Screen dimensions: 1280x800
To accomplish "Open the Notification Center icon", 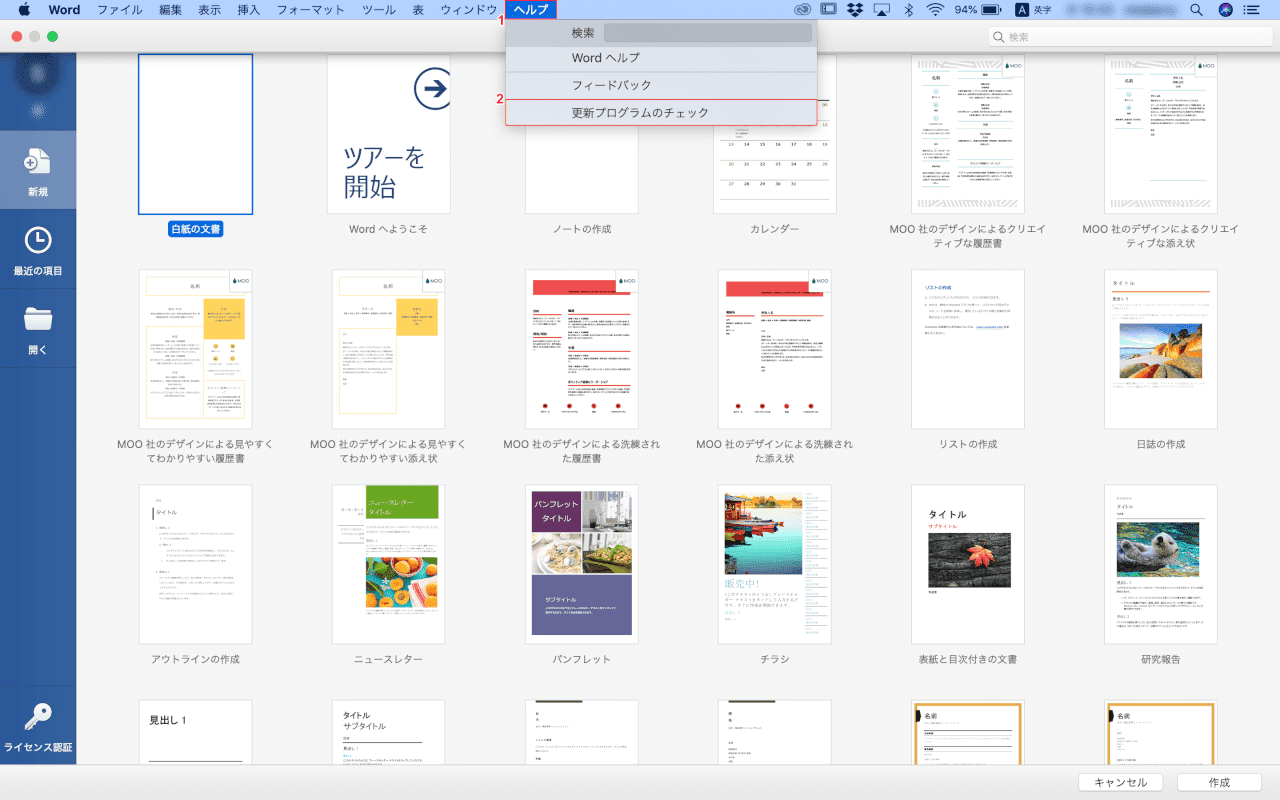I will tap(1252, 10).
